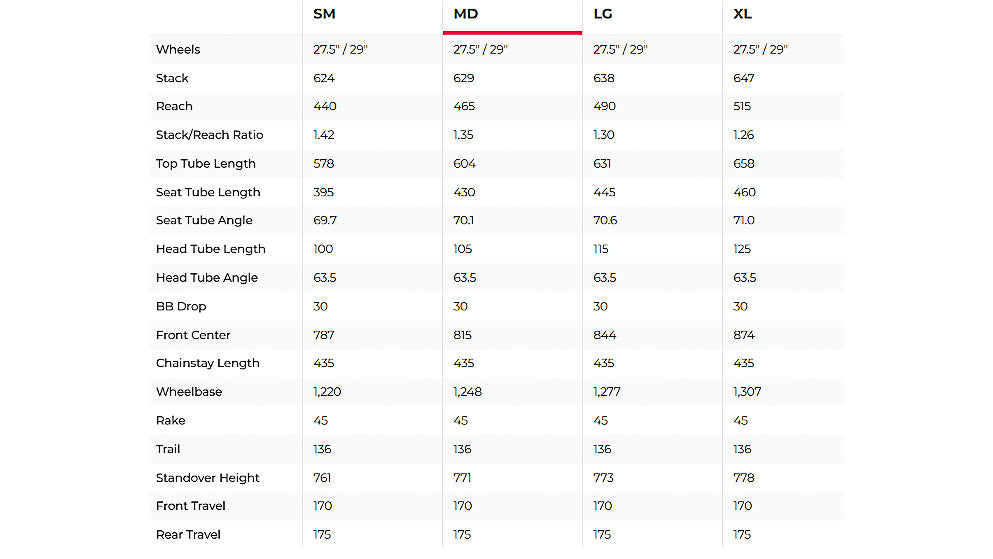993x559 pixels.
Task: Click the Stack/Reach Ratio label
Action: pos(209,135)
